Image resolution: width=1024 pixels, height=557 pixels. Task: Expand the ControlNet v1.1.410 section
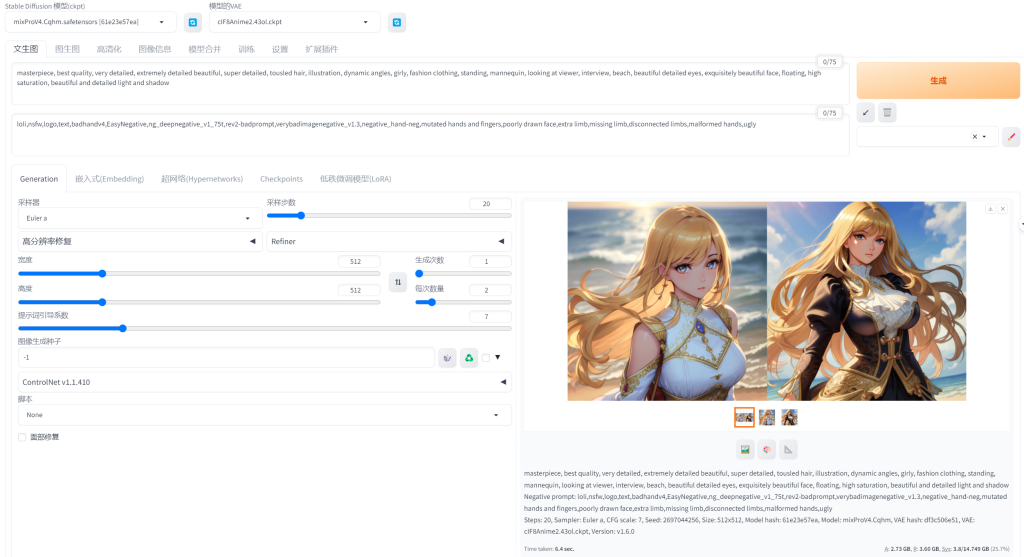pyautogui.click(x=264, y=382)
